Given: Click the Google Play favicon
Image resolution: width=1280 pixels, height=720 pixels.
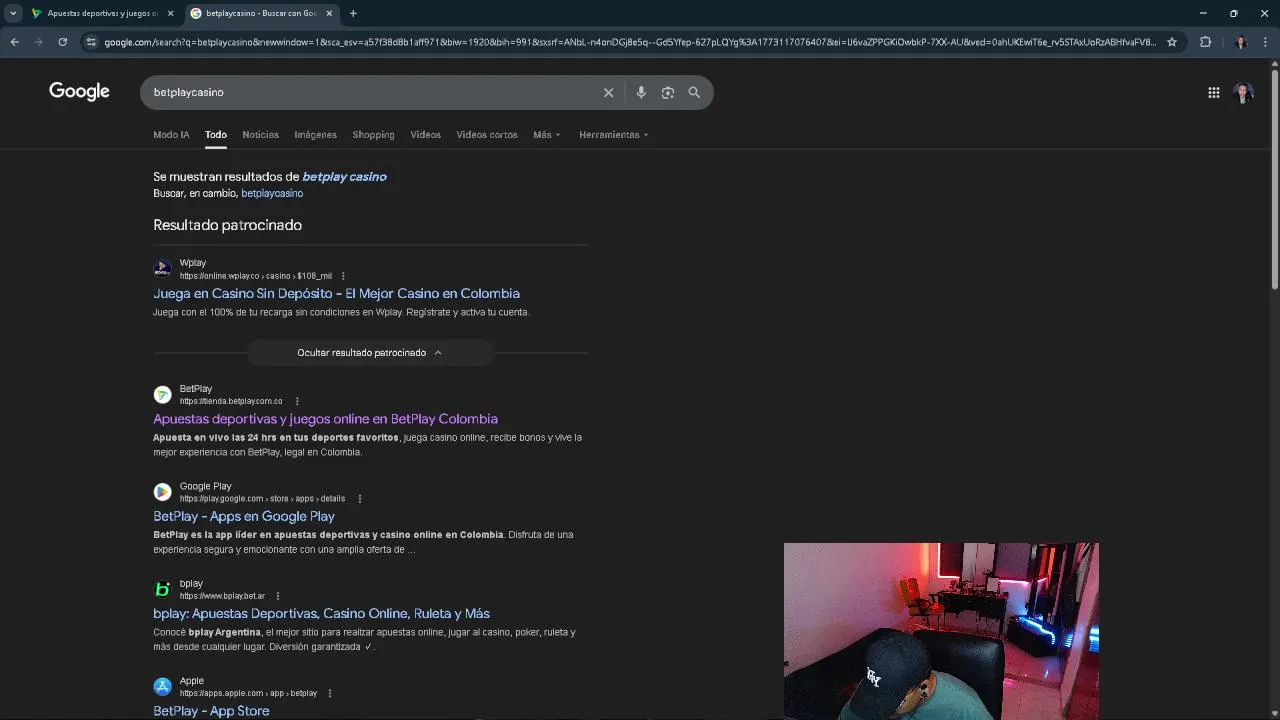Looking at the screenshot, I should 162,492.
